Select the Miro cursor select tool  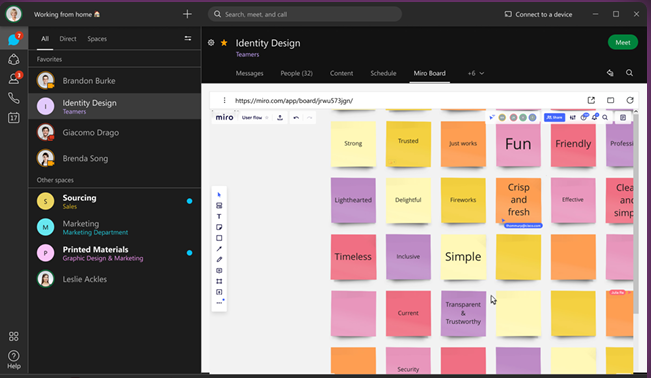pyautogui.click(x=219, y=194)
